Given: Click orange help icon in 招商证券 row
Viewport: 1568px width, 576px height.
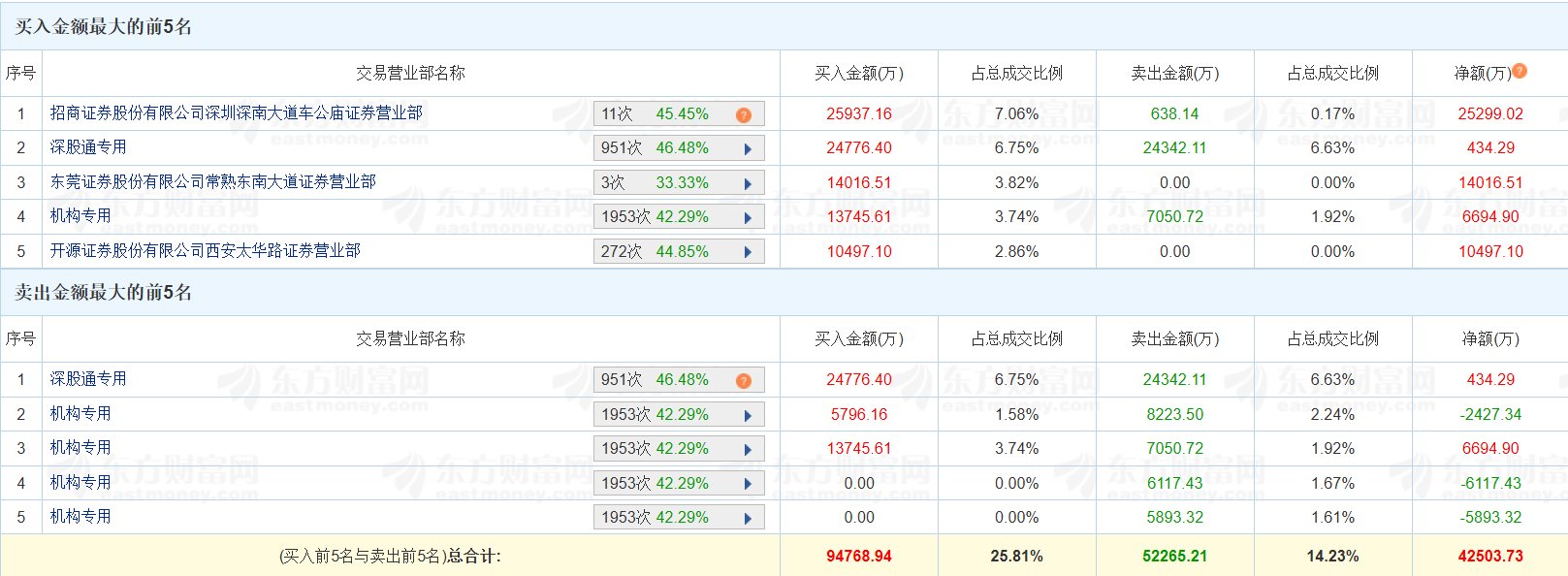Looking at the screenshot, I should [744, 114].
